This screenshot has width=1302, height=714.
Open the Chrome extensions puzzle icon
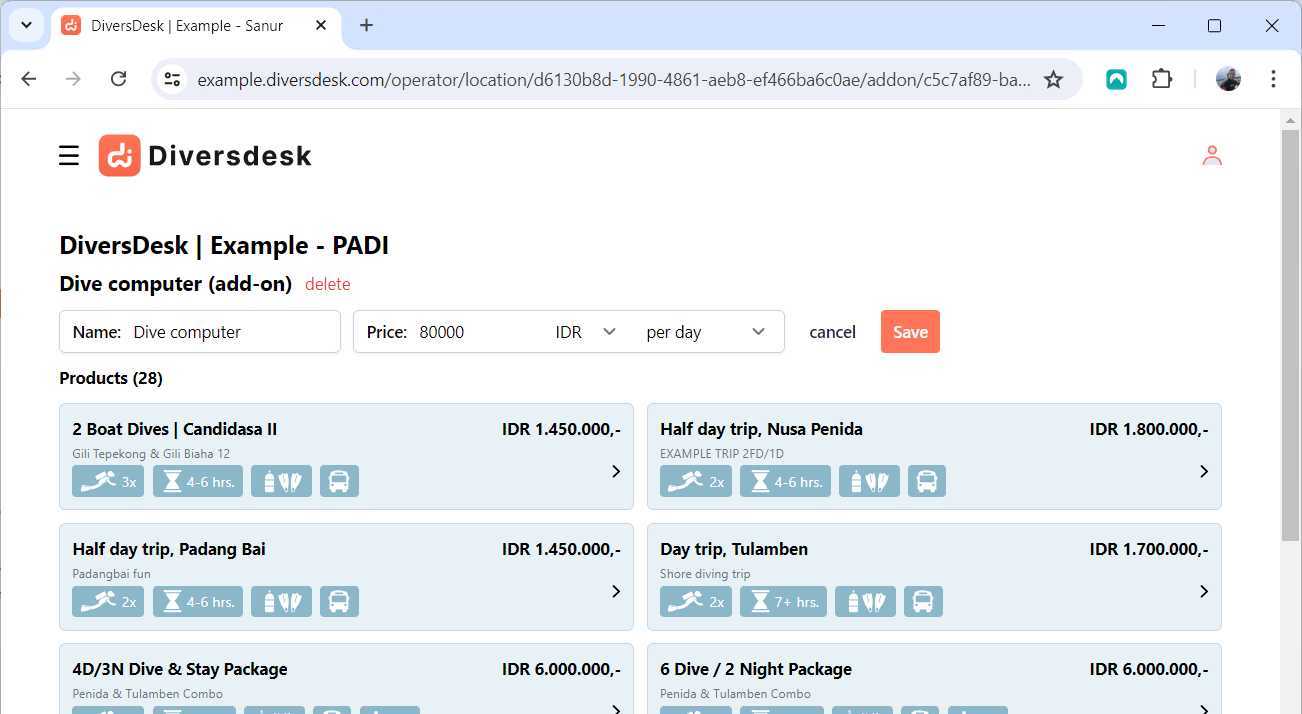[x=1161, y=79]
